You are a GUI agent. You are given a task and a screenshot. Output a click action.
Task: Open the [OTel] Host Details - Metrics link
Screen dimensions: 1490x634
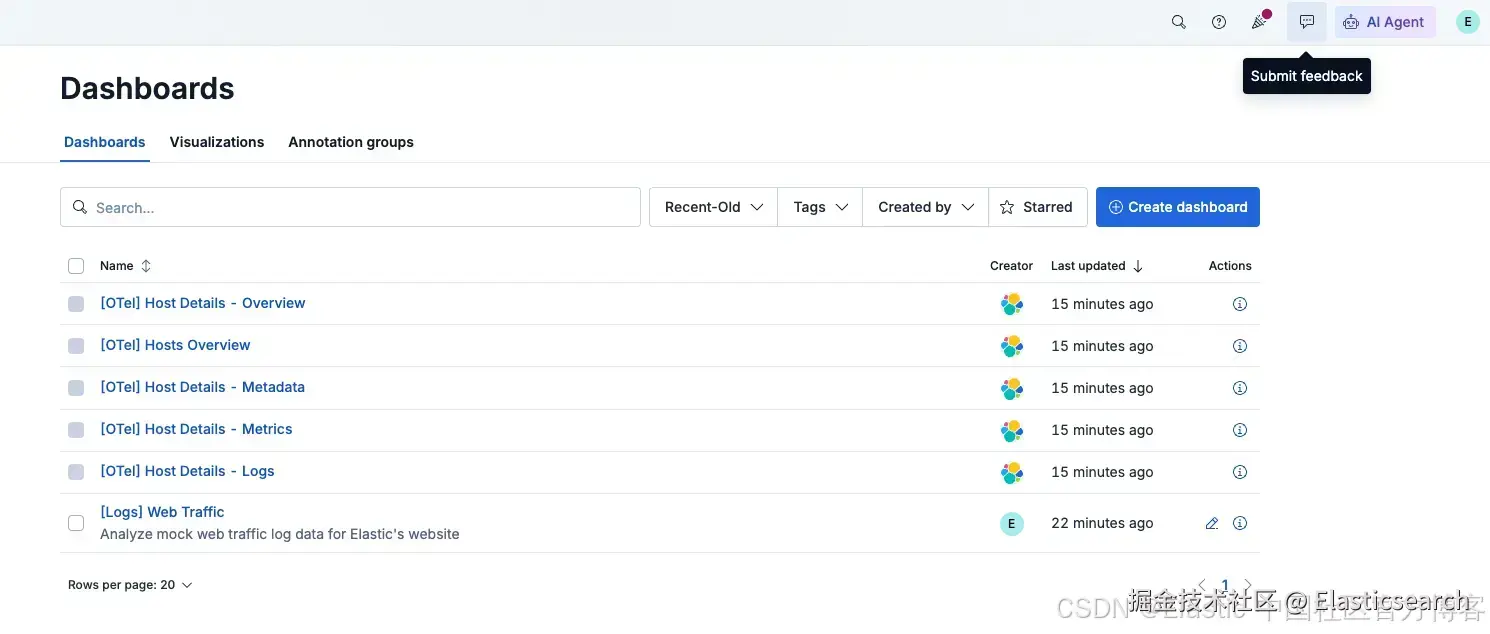tap(196, 429)
